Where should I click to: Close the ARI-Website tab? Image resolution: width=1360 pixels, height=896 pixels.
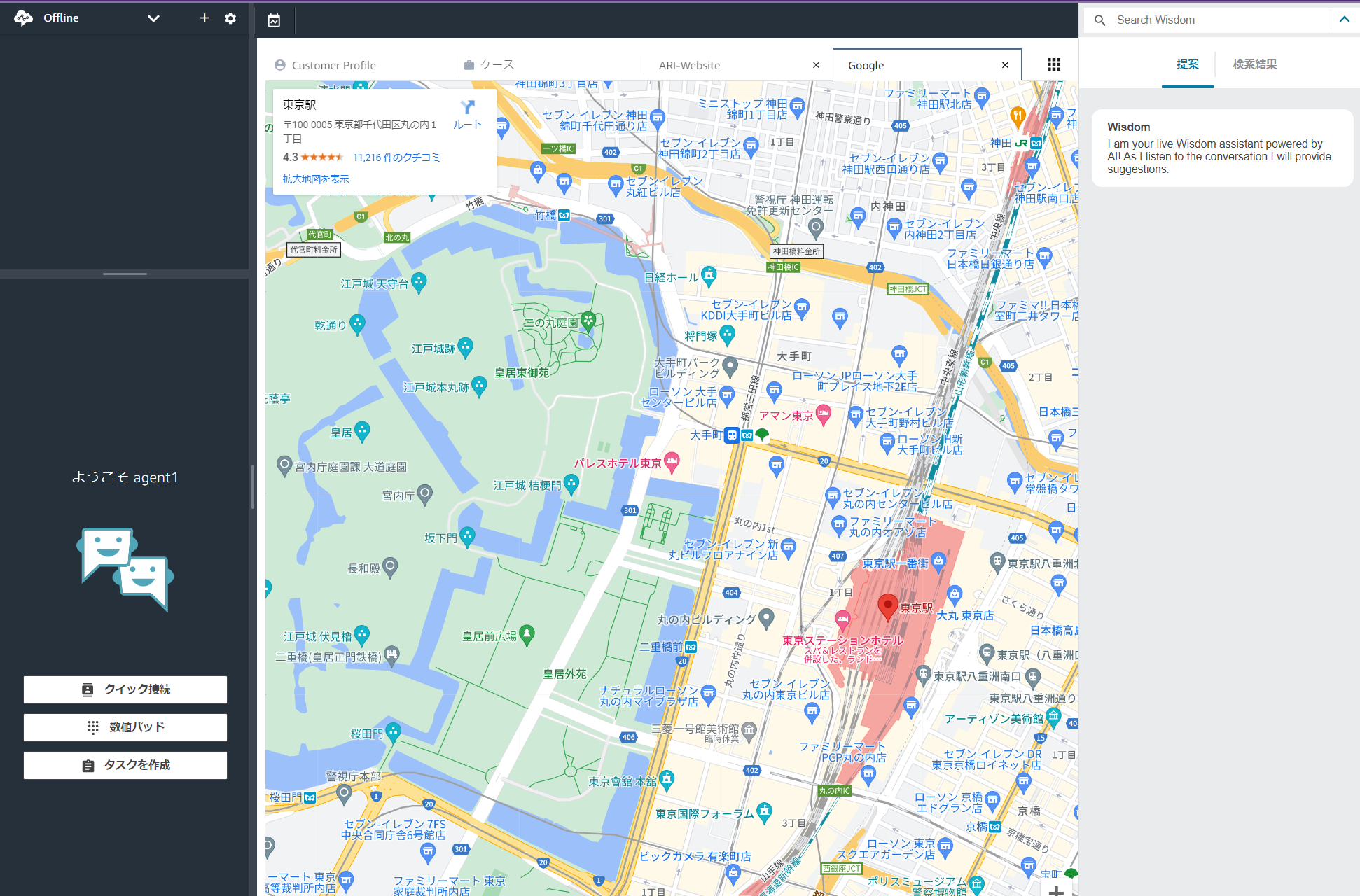pyautogui.click(x=816, y=65)
